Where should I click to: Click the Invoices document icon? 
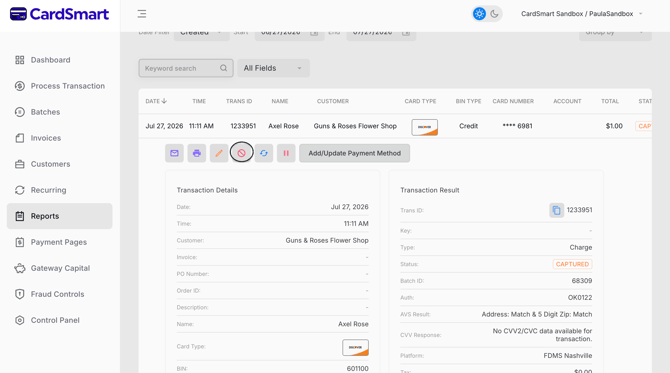(x=20, y=138)
